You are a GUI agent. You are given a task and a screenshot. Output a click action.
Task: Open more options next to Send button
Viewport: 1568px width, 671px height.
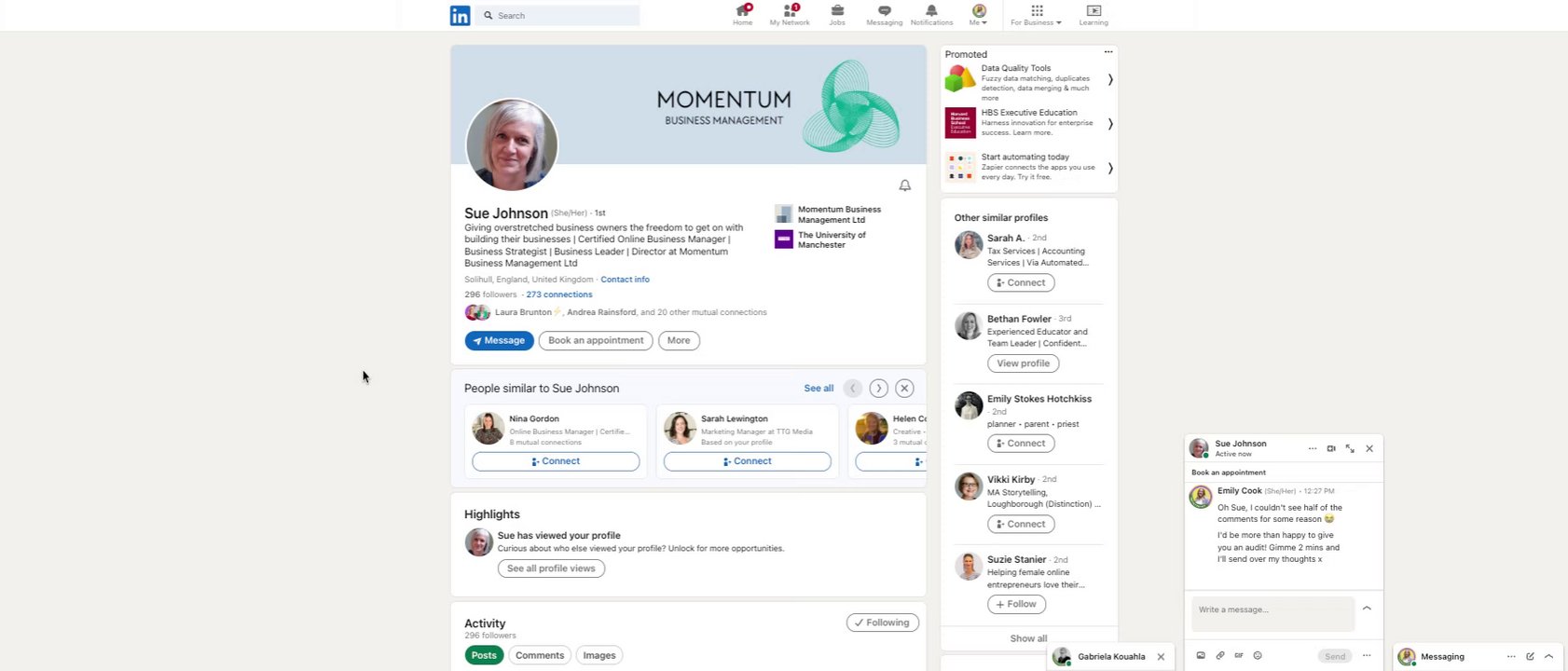point(1367,655)
